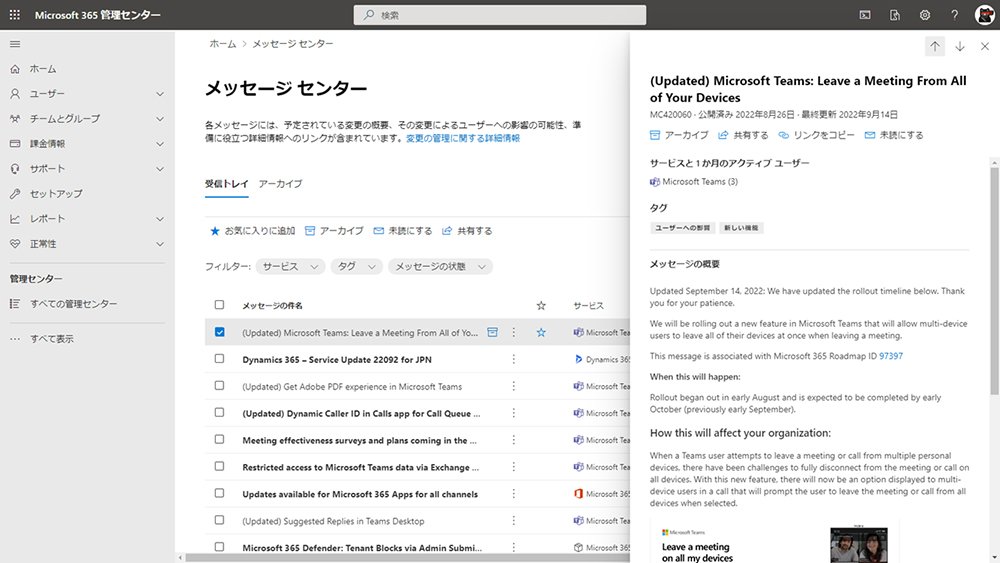Open more options for Dynamic Caller ID row
Viewport: 1000px width, 563px height.
click(513, 413)
